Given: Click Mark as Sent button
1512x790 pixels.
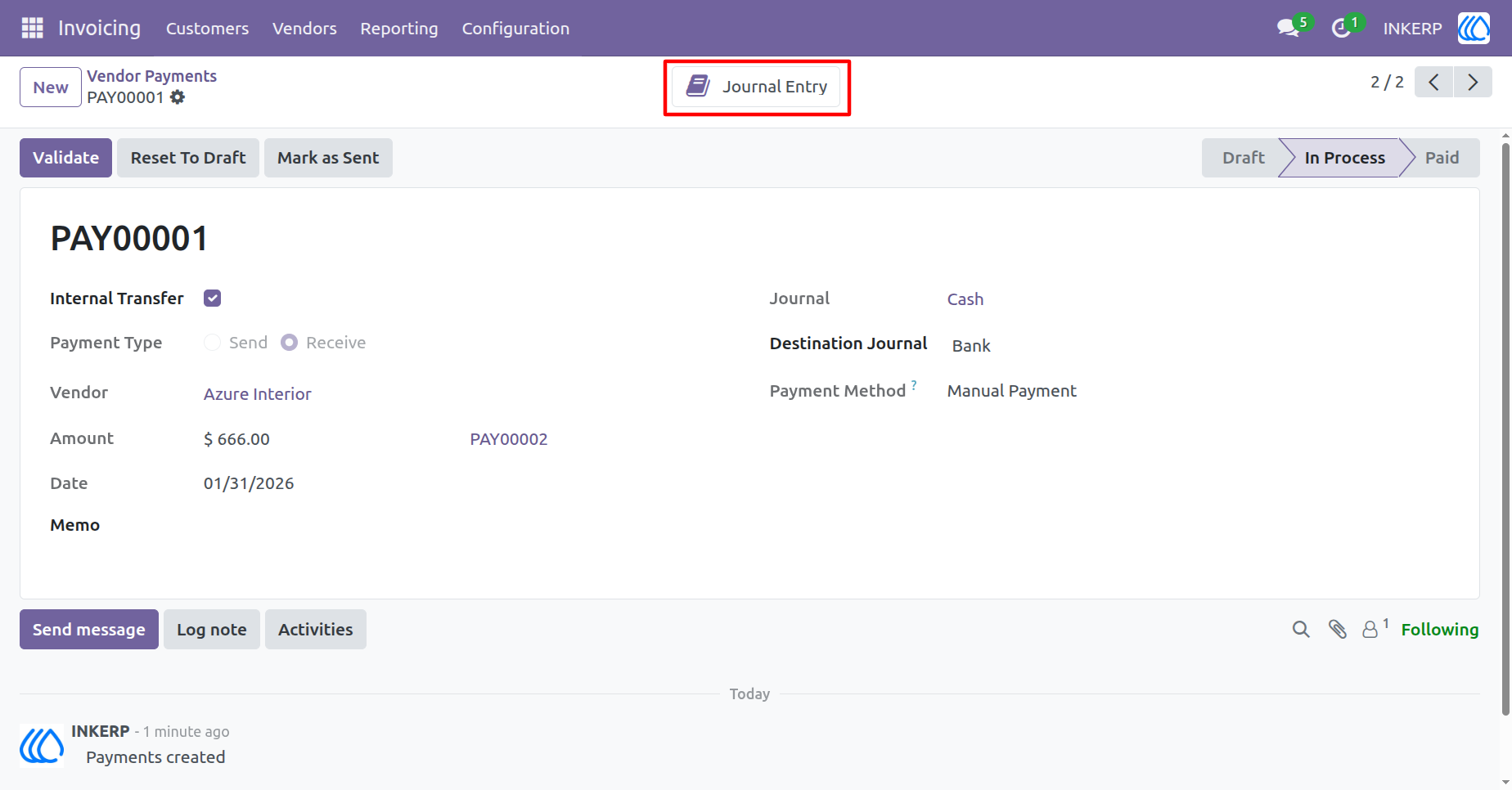Looking at the screenshot, I should [x=328, y=158].
